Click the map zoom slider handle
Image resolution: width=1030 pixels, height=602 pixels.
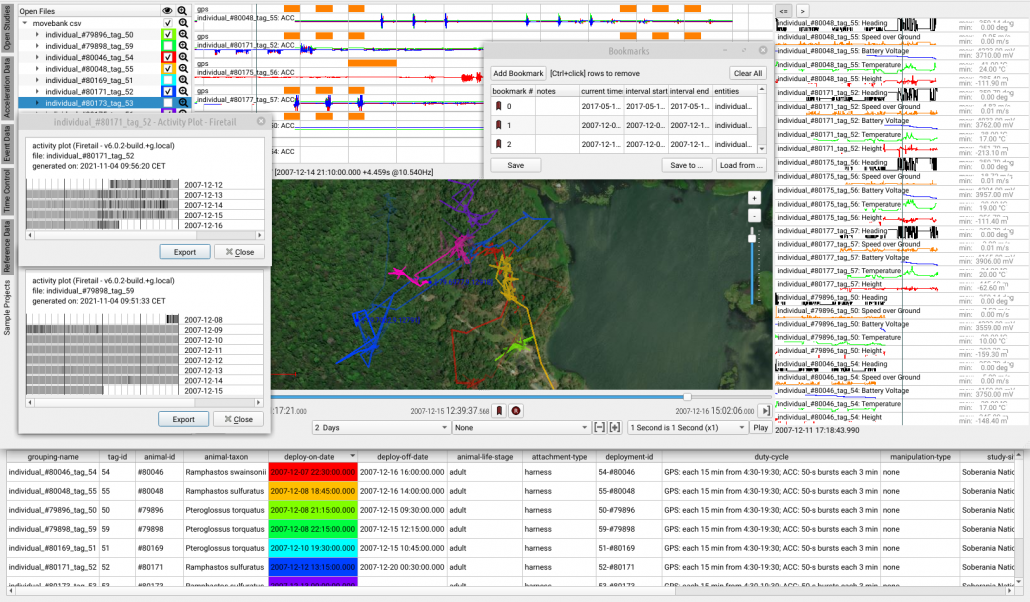(752, 238)
